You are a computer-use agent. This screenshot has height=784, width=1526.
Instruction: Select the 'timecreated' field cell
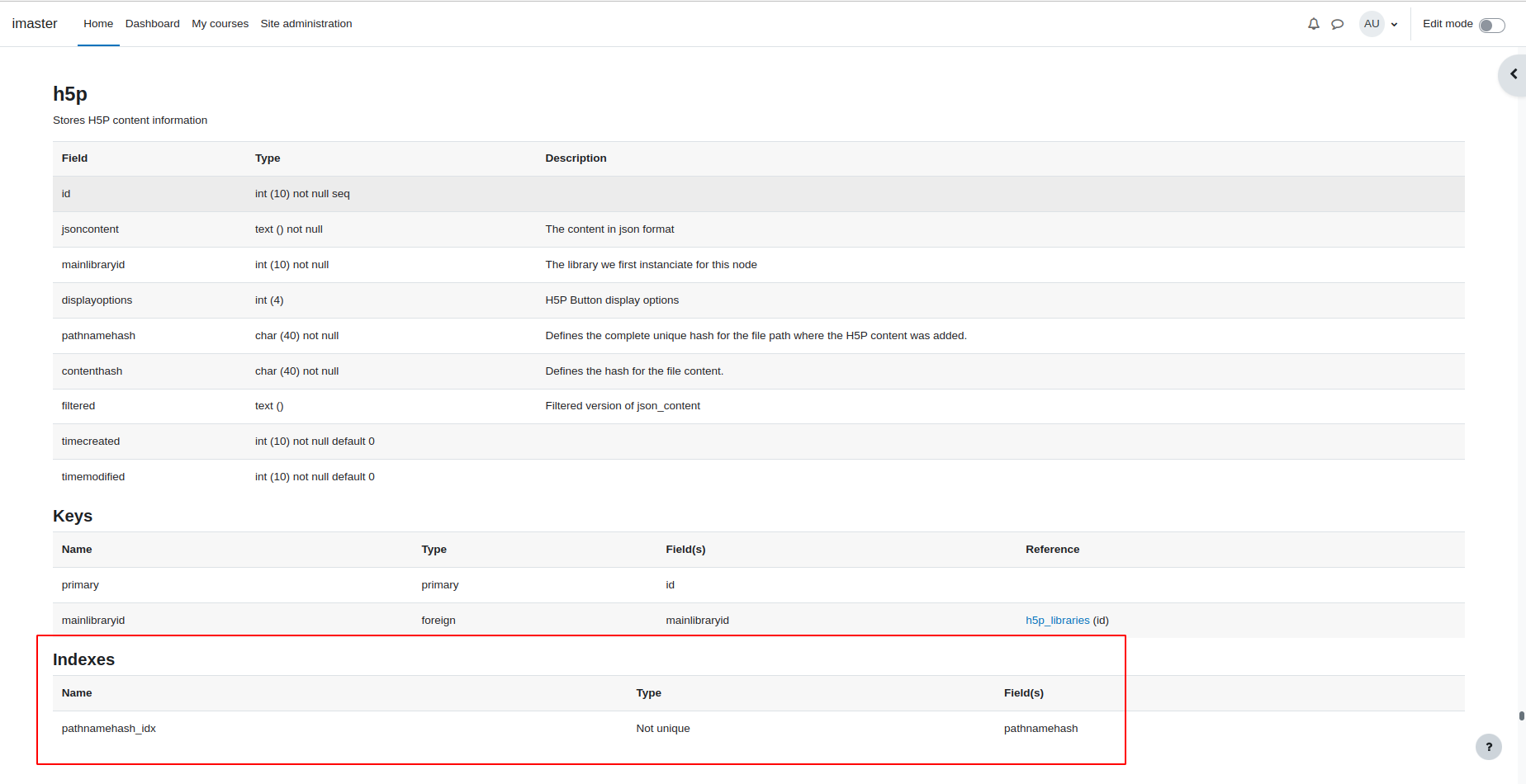(91, 442)
